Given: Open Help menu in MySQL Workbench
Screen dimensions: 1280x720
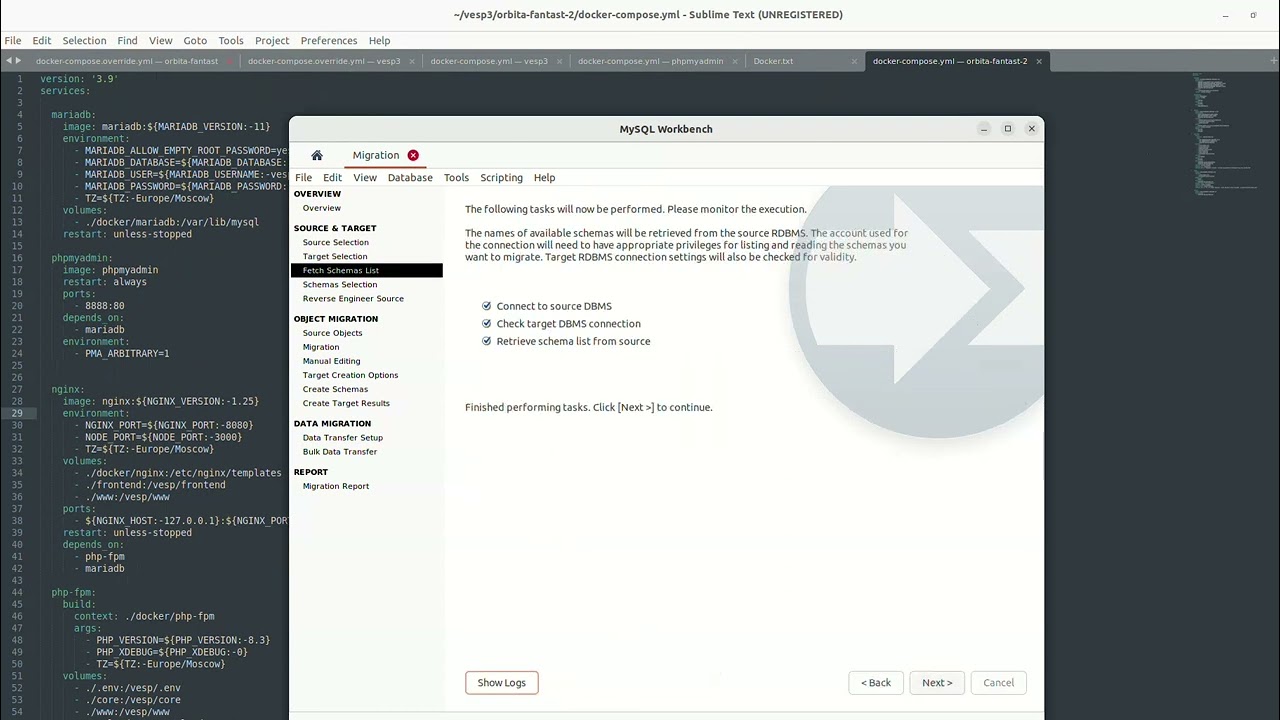Looking at the screenshot, I should (x=544, y=177).
